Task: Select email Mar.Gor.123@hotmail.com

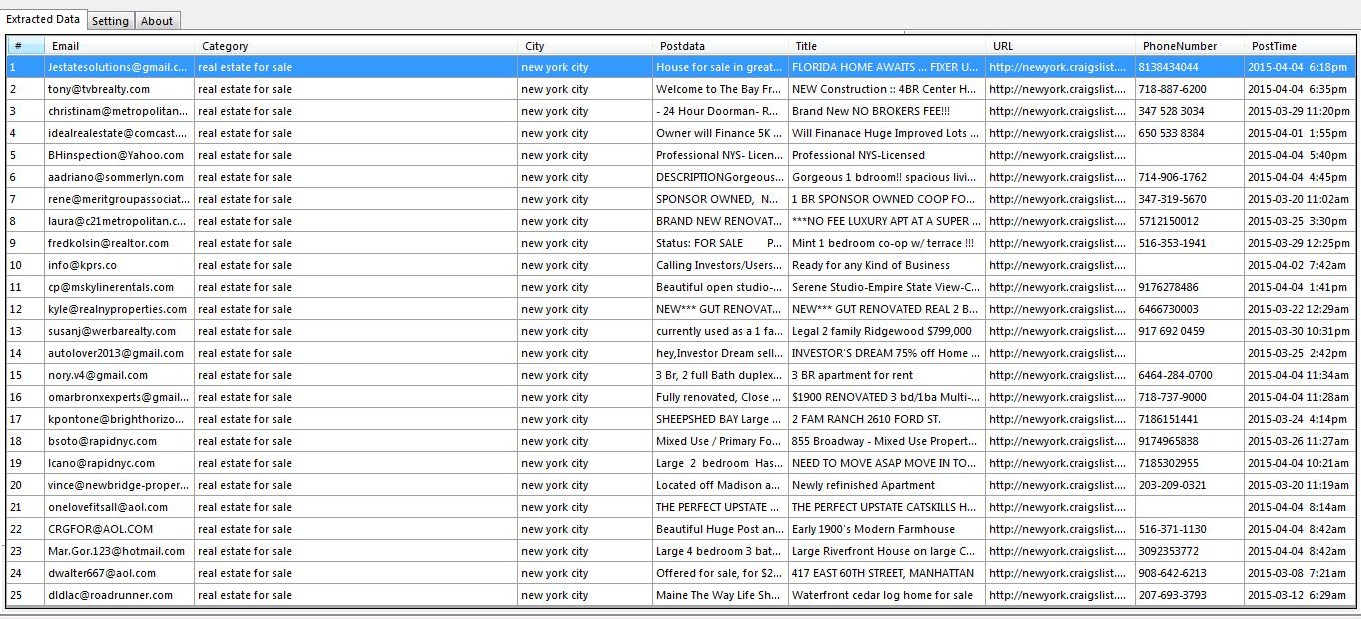Action: tap(116, 551)
